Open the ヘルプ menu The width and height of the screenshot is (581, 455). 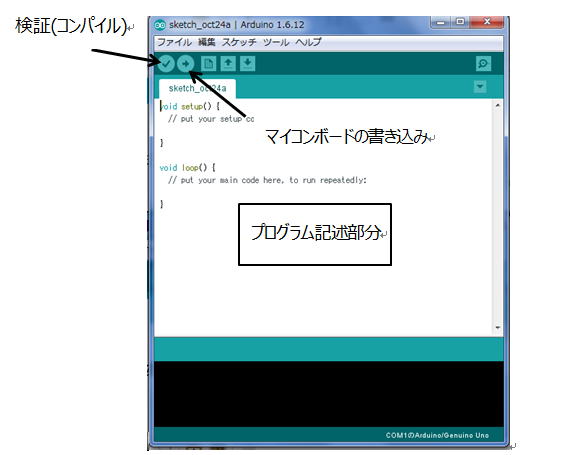[x=308, y=42]
